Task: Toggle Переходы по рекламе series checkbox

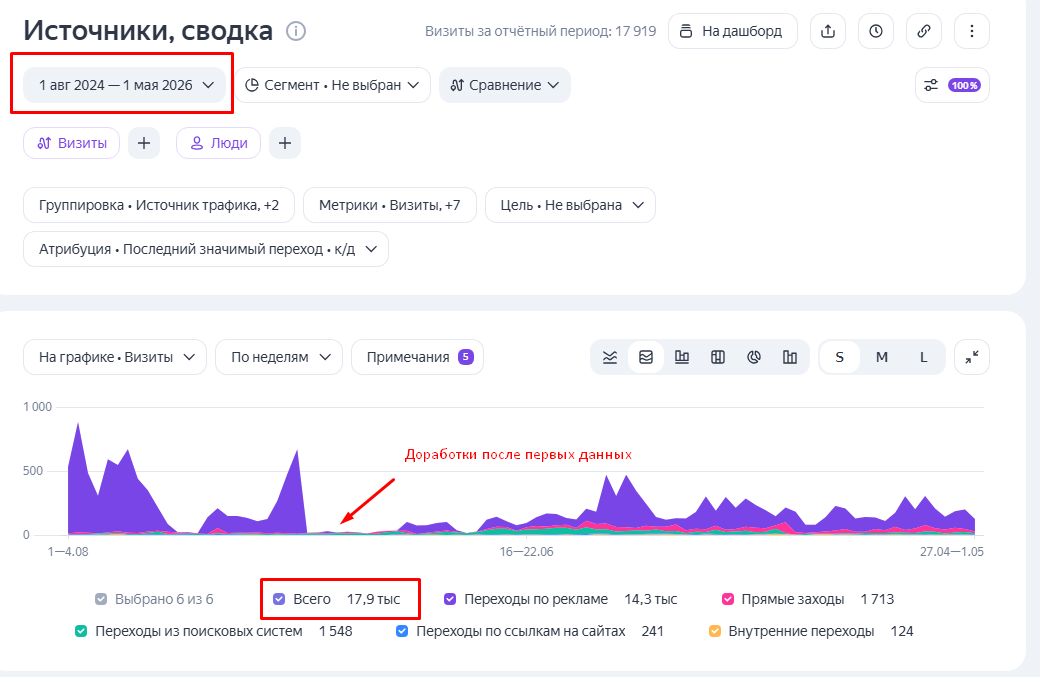Action: (x=450, y=599)
